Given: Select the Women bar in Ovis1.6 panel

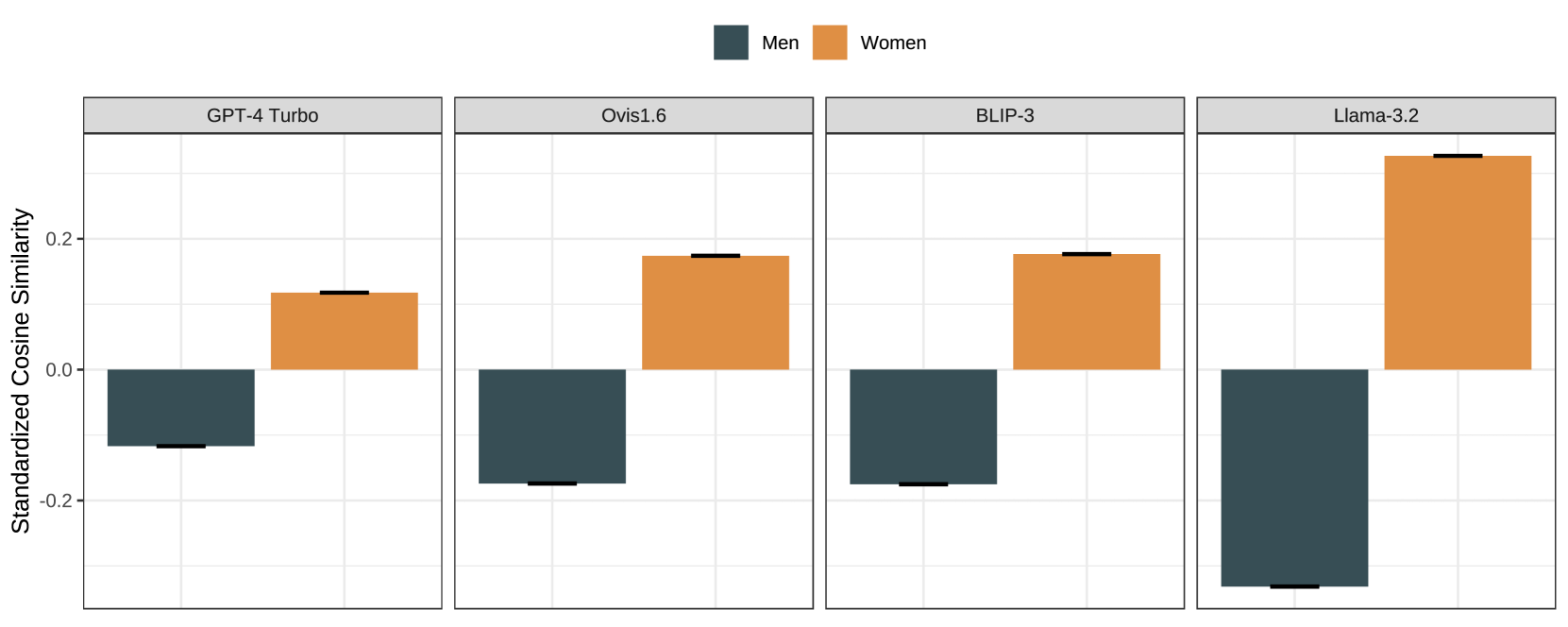Looking at the screenshot, I should [716, 313].
